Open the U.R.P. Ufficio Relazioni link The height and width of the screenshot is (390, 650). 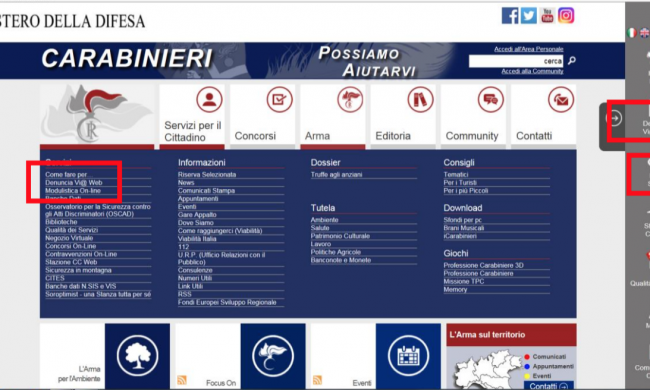pyautogui.click(x=221, y=258)
